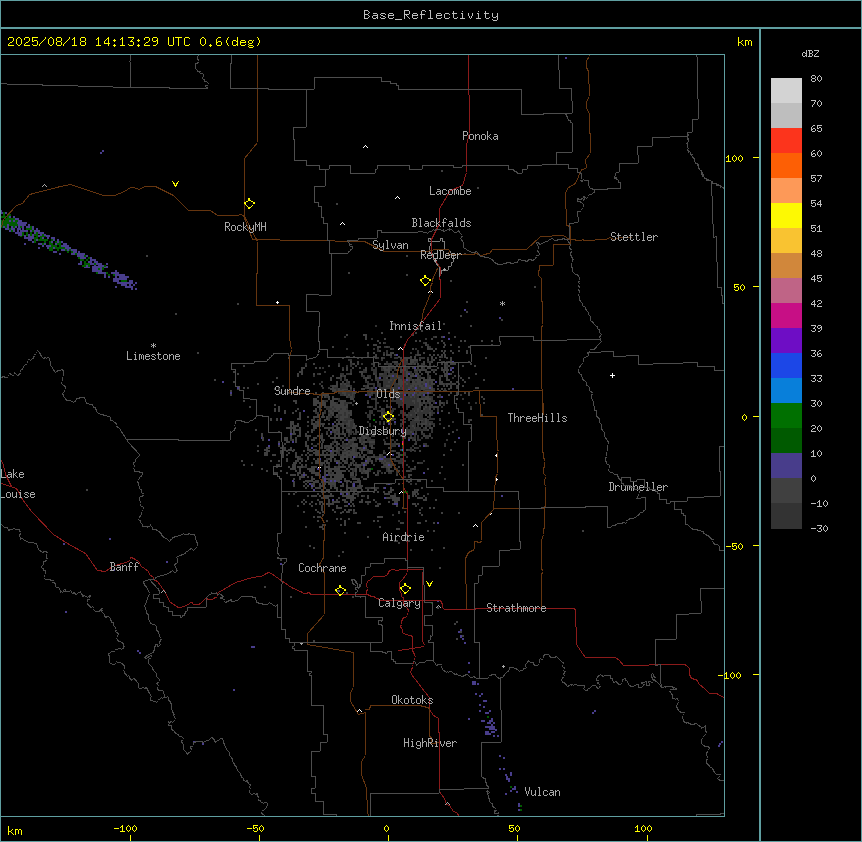Image resolution: width=862 pixels, height=842 pixels.
Task: Click the pink swatch between 42 and 45 dBZ
Action: 786,291
